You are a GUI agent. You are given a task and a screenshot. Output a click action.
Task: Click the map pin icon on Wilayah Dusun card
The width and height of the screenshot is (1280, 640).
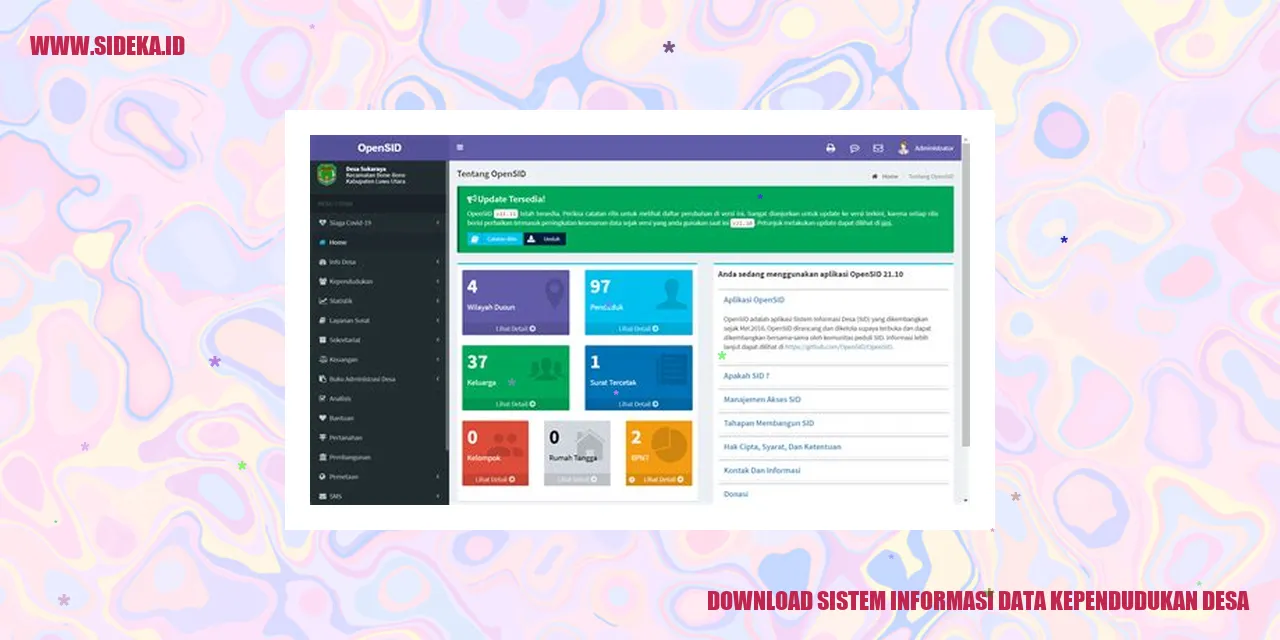click(x=553, y=294)
